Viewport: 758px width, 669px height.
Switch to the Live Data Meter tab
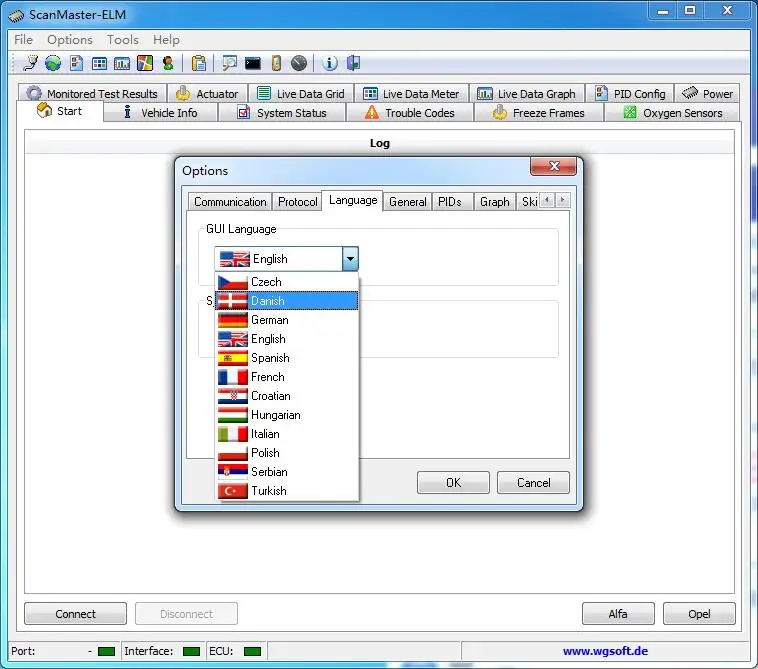(411, 93)
